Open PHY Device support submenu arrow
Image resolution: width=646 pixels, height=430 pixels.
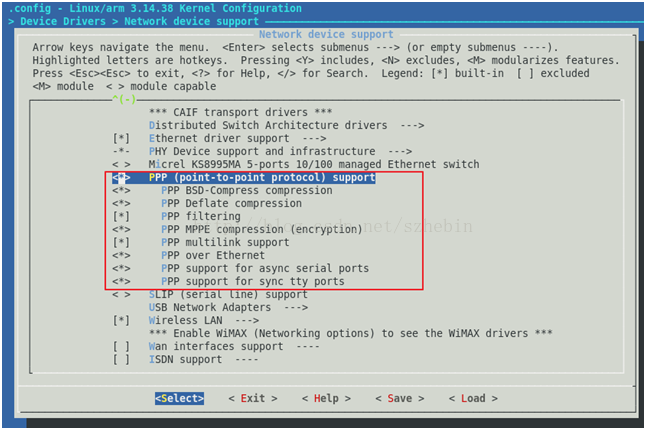400,151
